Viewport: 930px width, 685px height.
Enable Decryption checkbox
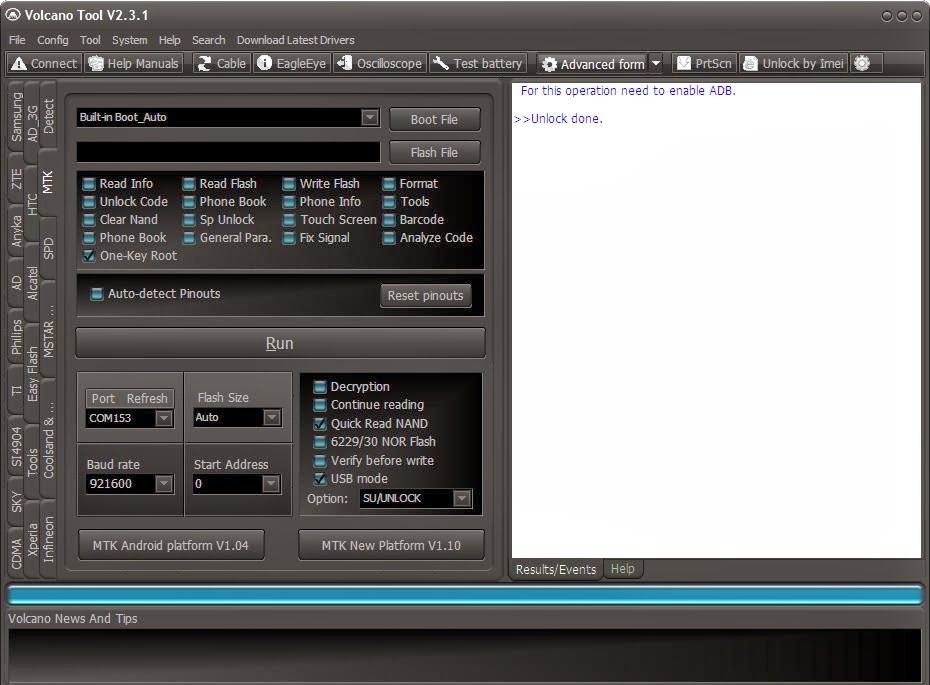tap(320, 387)
